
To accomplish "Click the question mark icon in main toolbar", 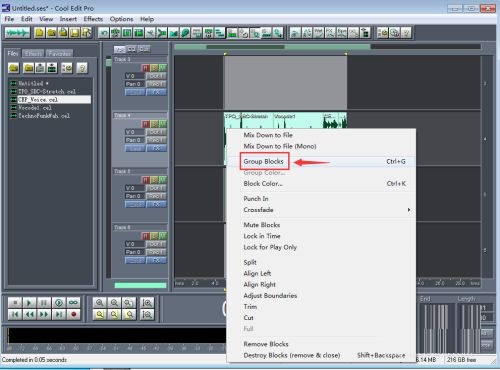I will [x=406, y=33].
